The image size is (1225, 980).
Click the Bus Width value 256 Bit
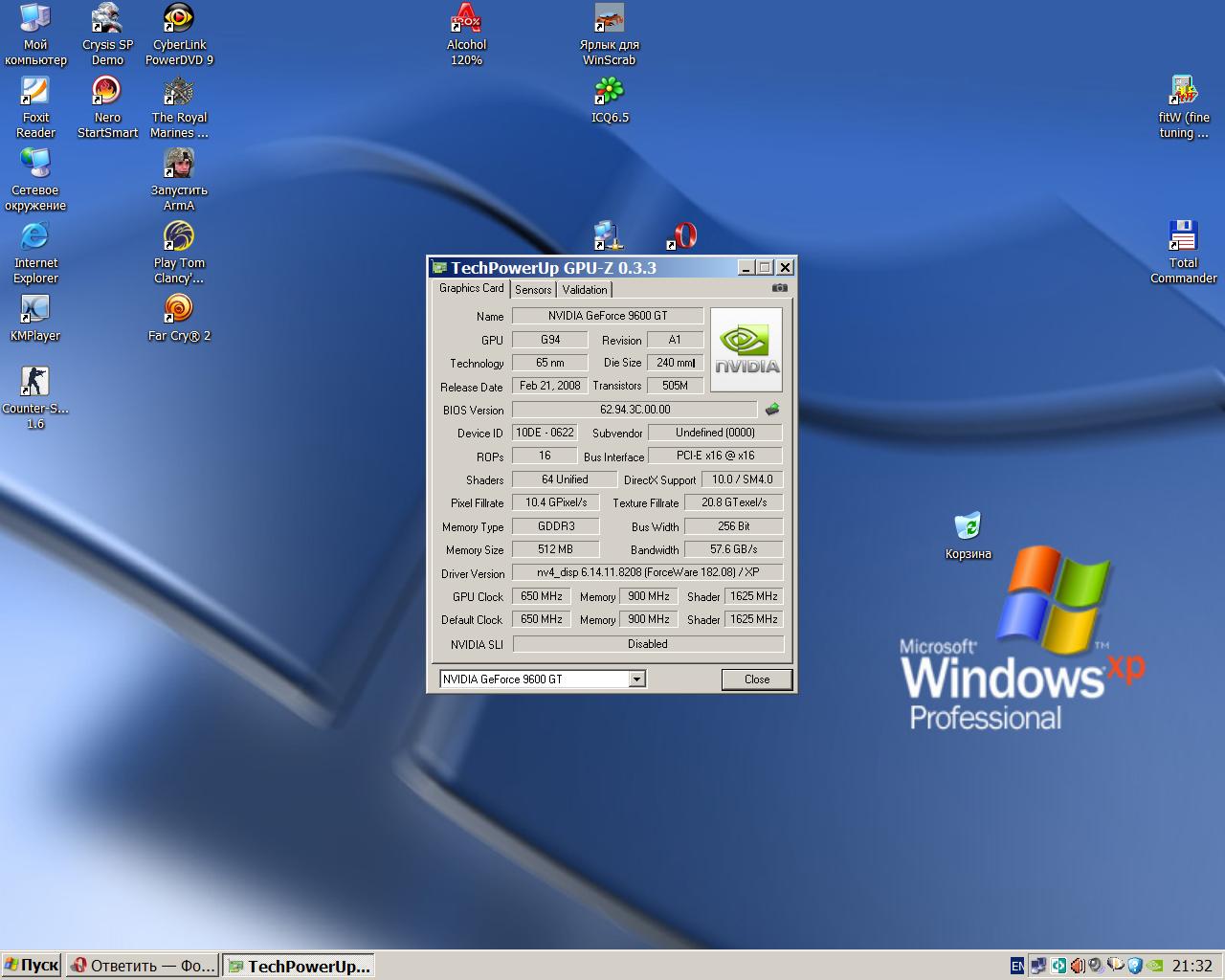pos(734,526)
